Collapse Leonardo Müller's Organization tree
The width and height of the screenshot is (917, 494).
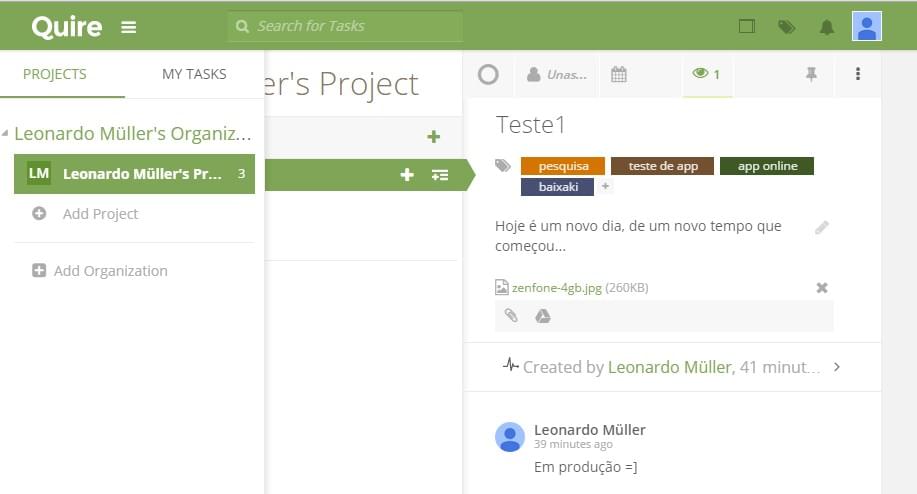point(7,134)
